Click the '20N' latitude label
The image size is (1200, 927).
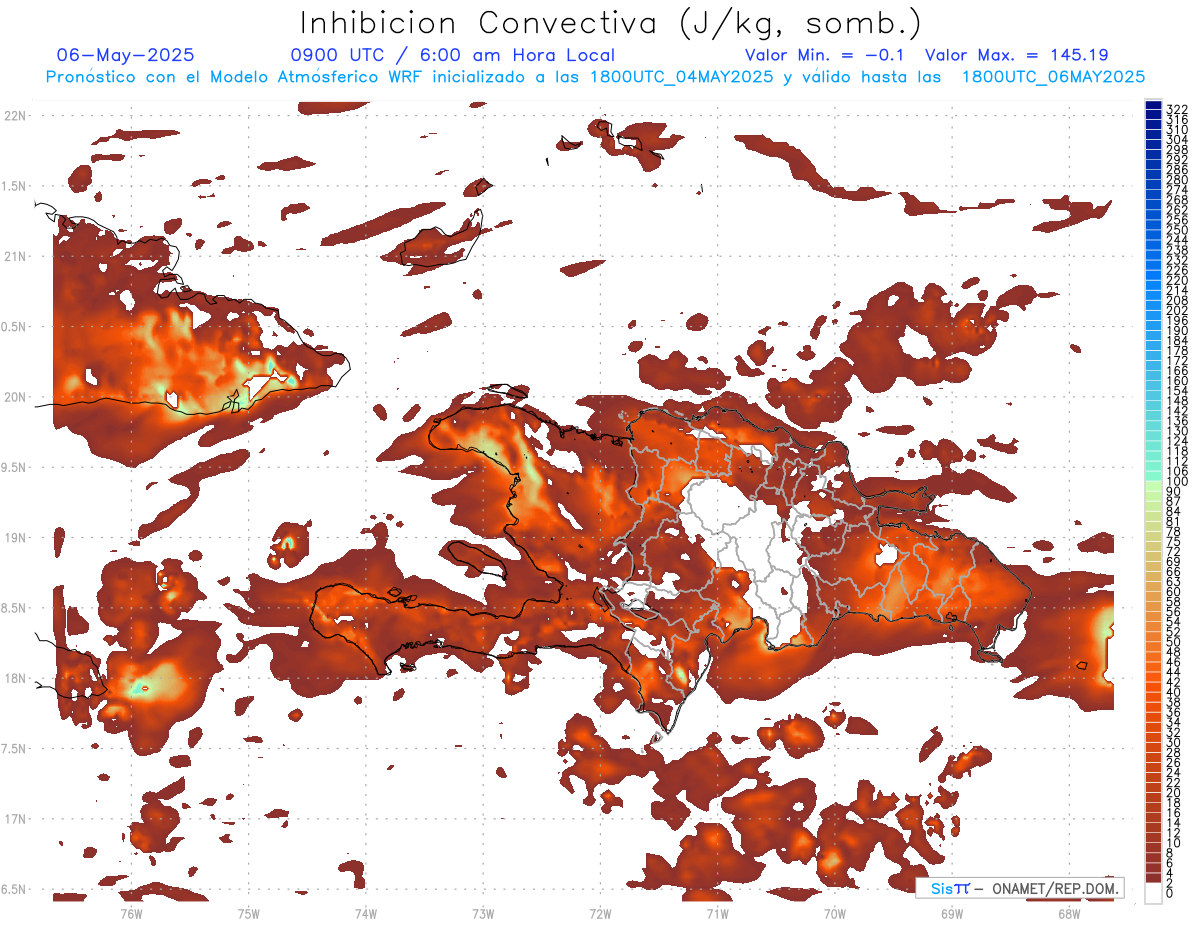point(15,397)
